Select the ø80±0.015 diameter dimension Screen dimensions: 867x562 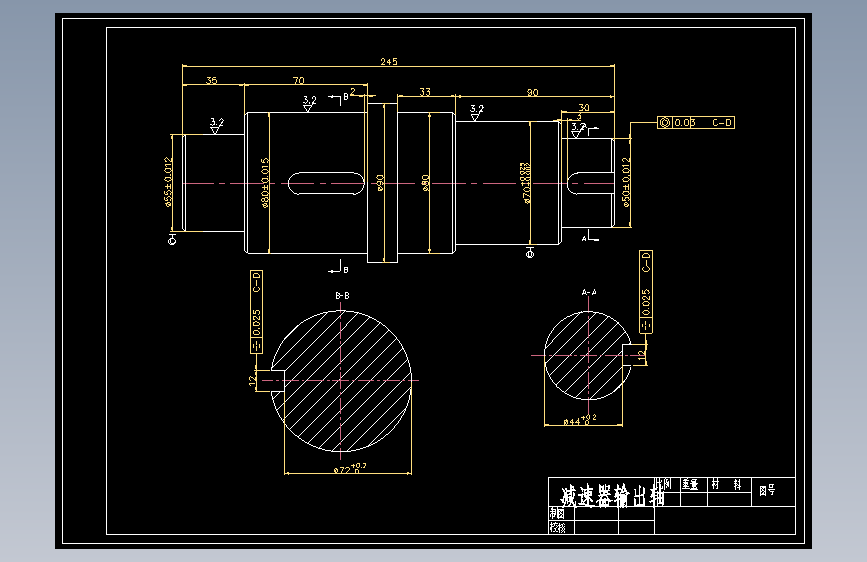coord(265,183)
